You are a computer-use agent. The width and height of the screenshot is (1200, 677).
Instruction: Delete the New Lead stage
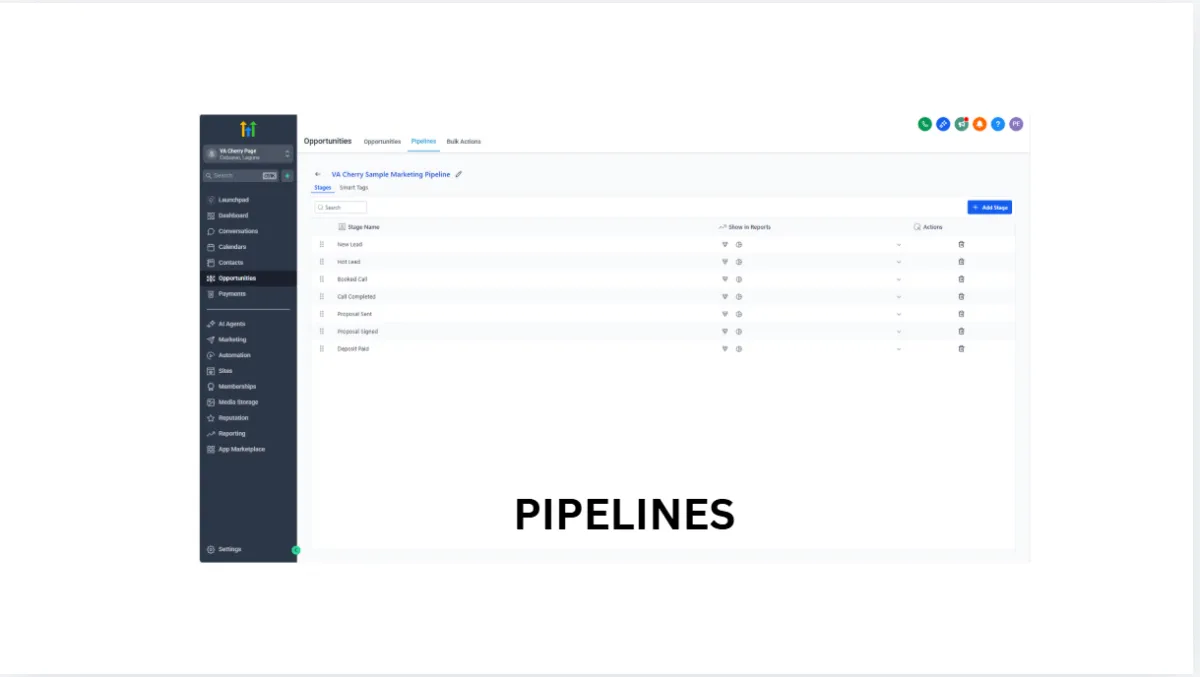click(x=961, y=244)
